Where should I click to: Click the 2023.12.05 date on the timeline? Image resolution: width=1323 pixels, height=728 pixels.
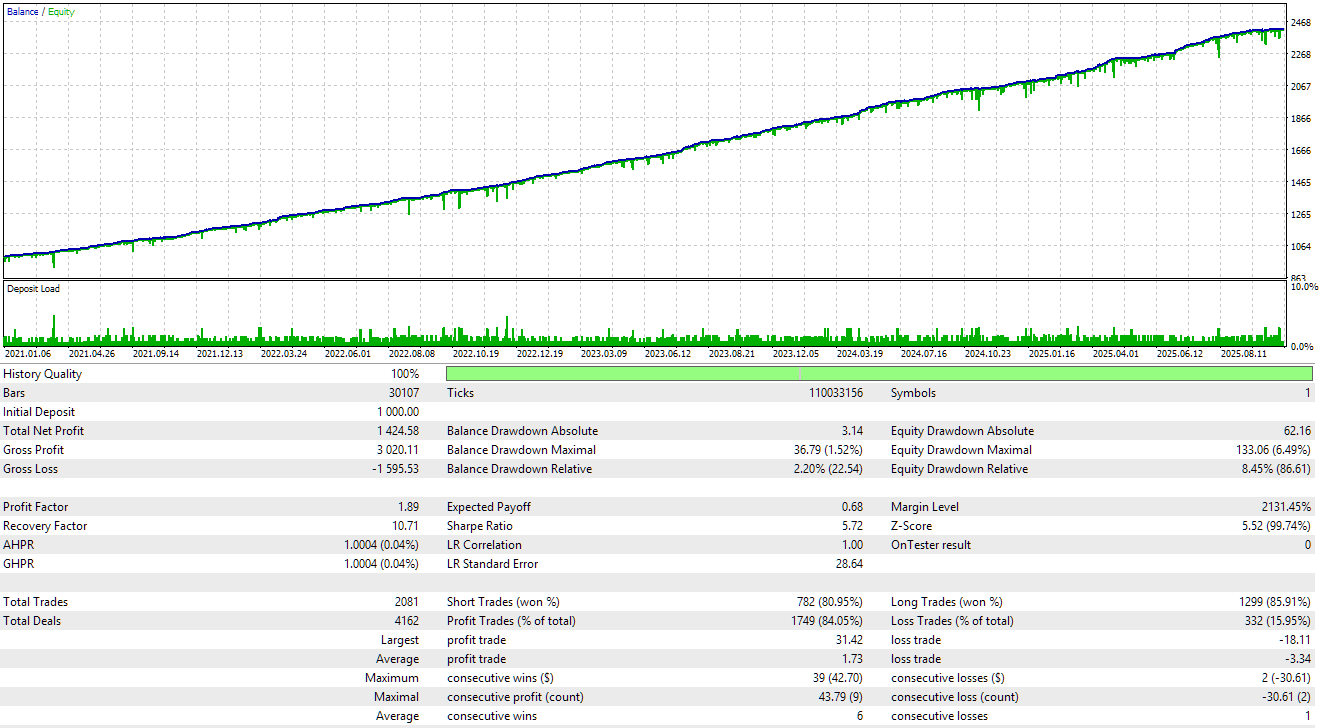pyautogui.click(x=795, y=353)
